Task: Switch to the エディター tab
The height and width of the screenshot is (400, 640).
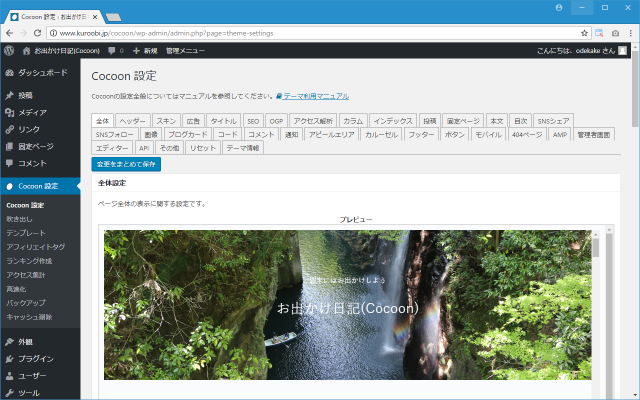Action: pos(112,148)
